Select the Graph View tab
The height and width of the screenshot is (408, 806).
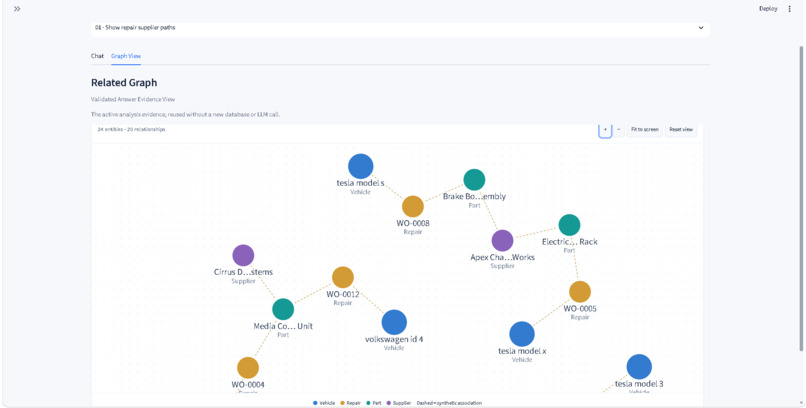[x=126, y=56]
